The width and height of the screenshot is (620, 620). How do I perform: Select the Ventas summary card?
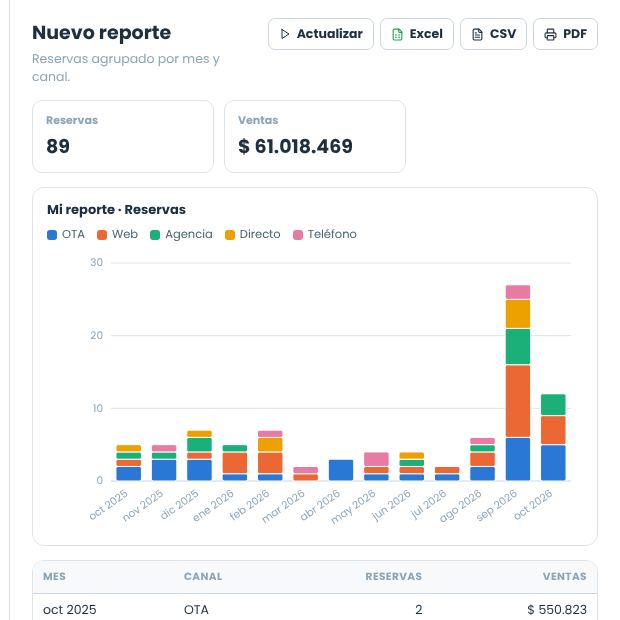pyautogui.click(x=315, y=136)
